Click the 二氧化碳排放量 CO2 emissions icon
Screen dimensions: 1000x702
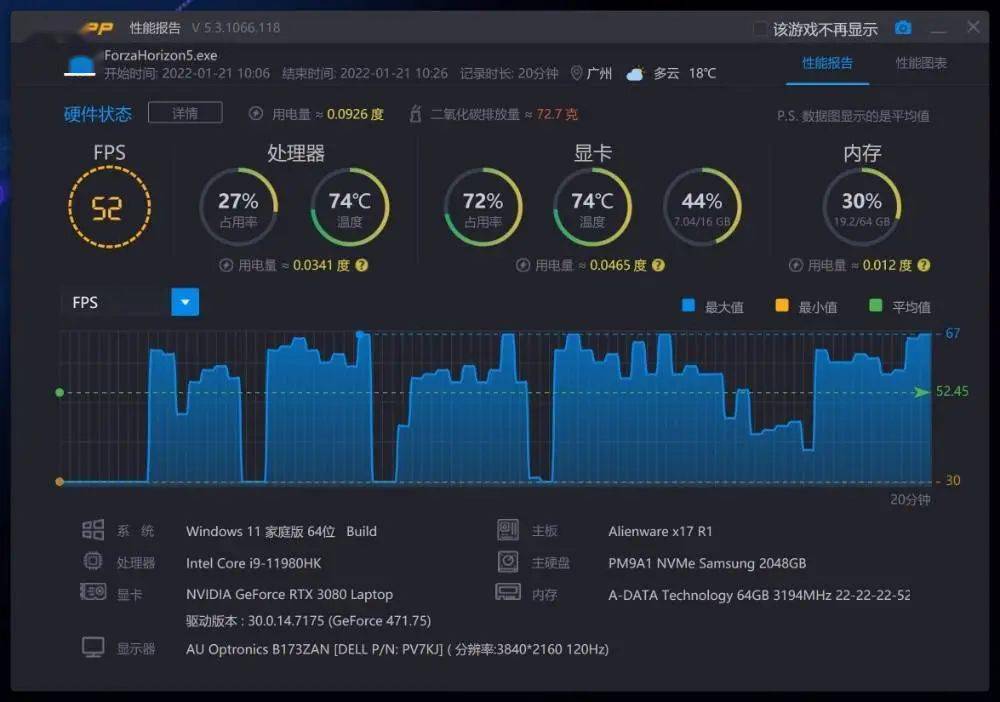pyautogui.click(x=416, y=114)
